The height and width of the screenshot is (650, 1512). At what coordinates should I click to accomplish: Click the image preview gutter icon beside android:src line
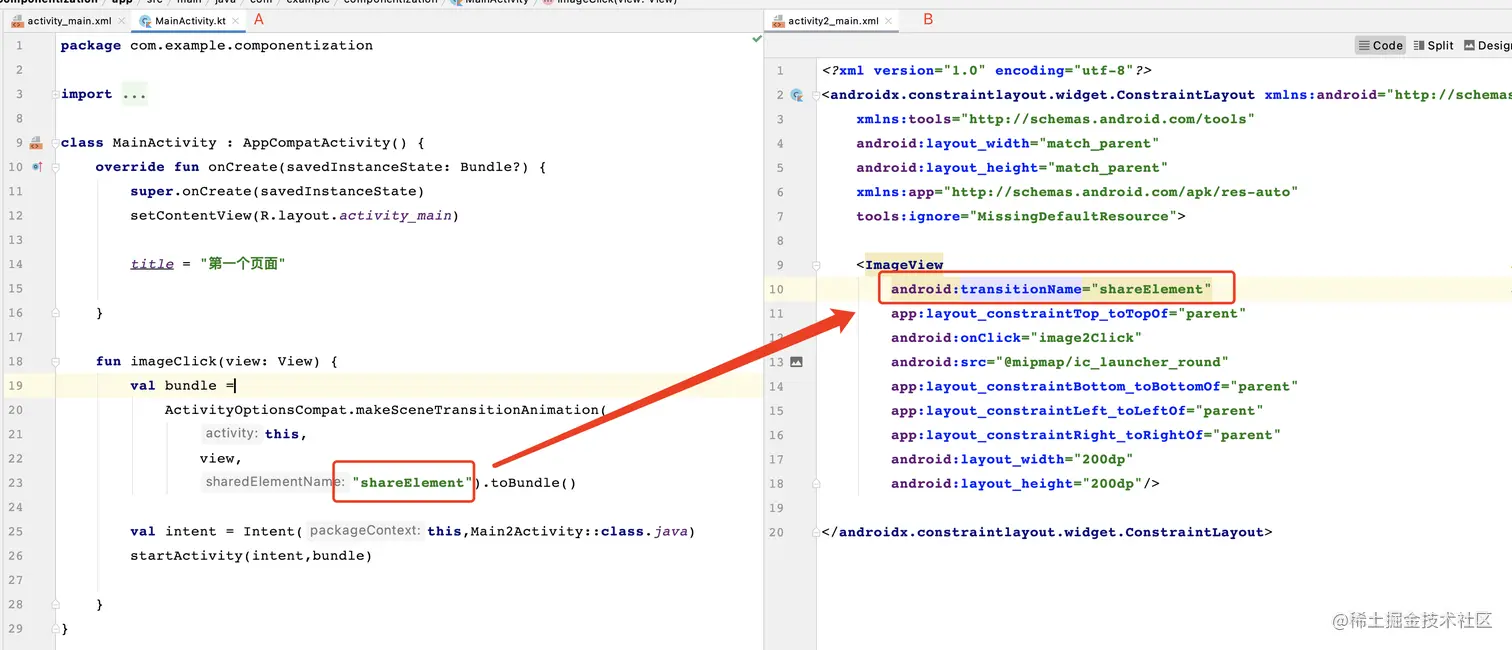point(797,362)
